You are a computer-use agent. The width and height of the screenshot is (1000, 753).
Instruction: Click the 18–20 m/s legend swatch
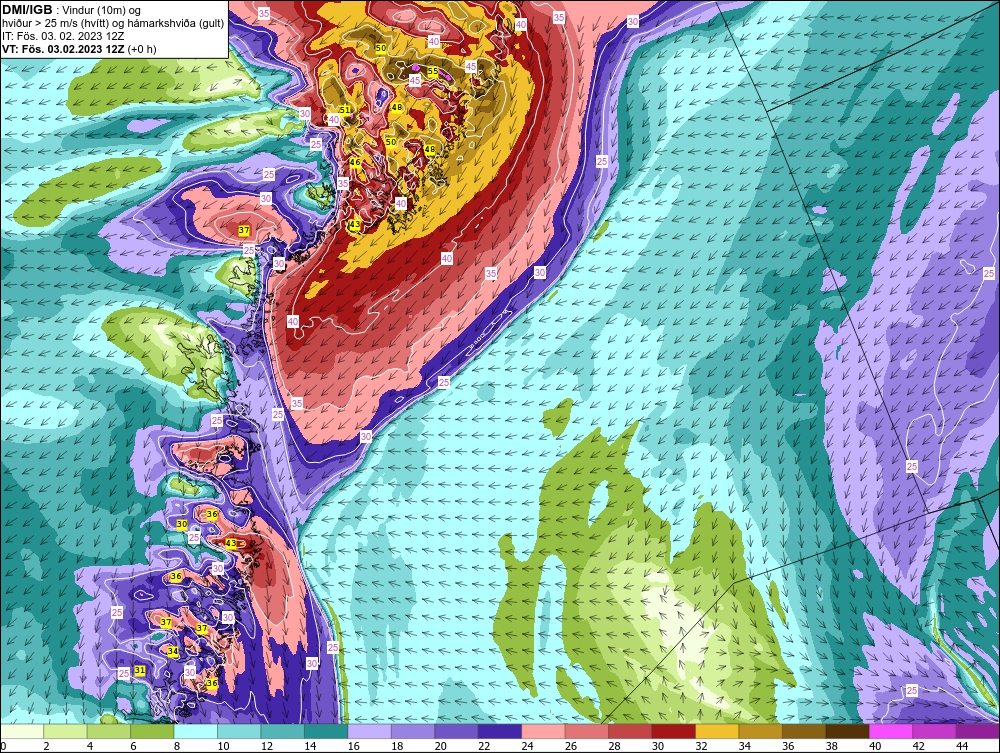point(413,731)
